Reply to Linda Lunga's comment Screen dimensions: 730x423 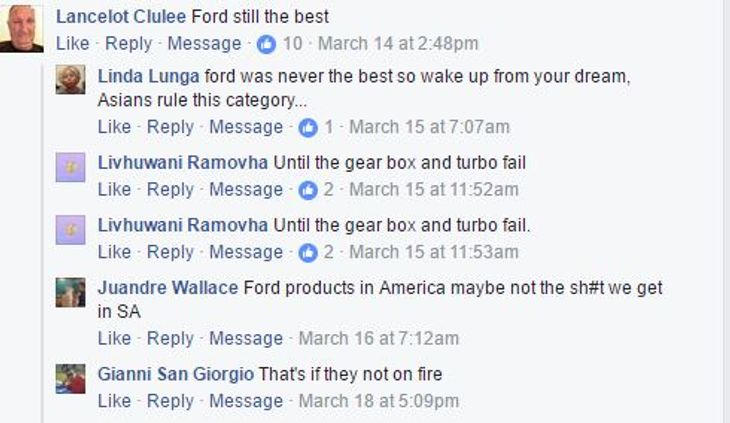[x=170, y=127]
